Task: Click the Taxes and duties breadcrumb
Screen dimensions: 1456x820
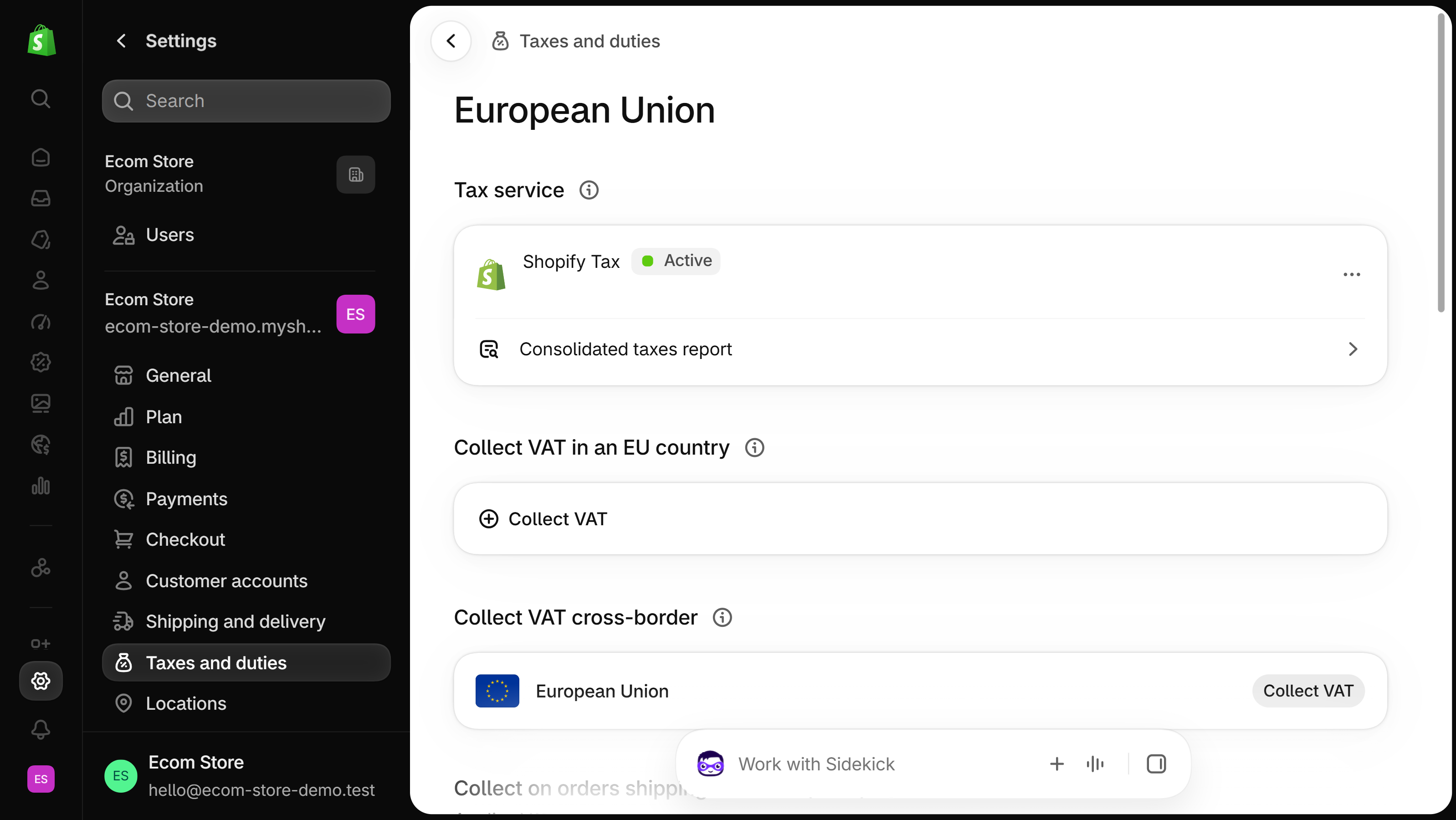Action: (x=590, y=41)
